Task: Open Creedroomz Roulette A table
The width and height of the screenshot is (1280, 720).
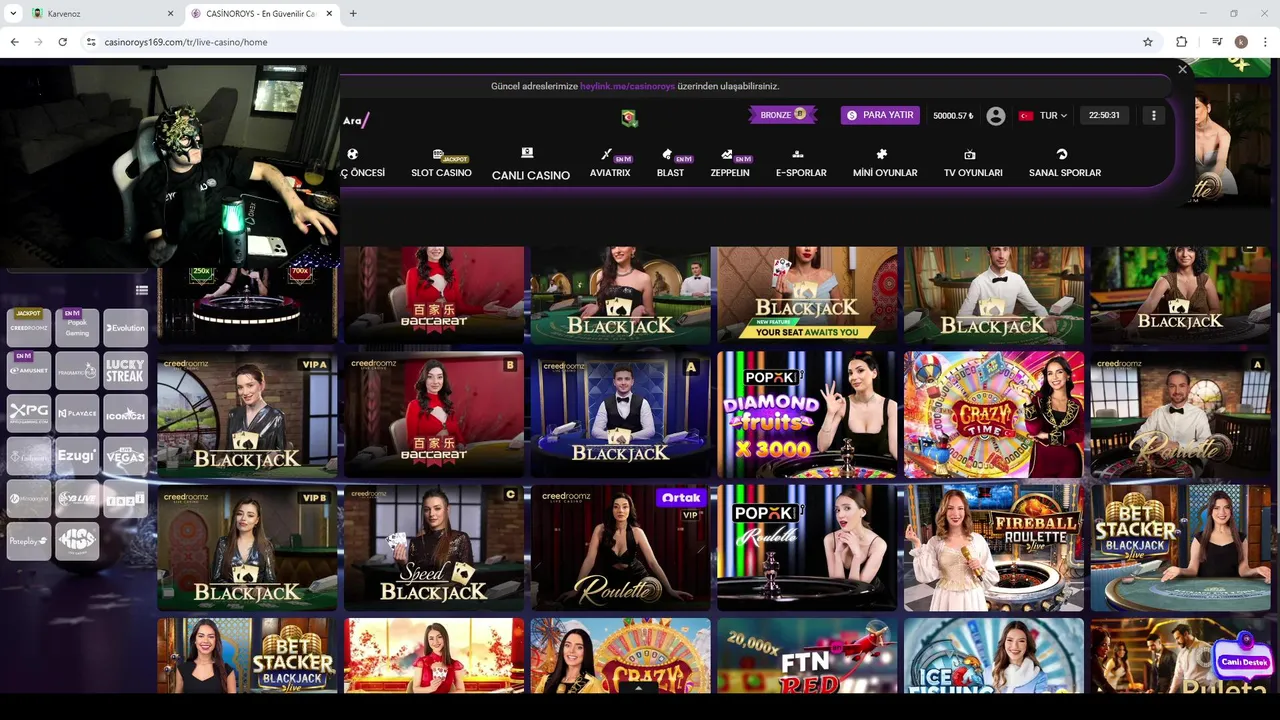Action: pos(1181,414)
